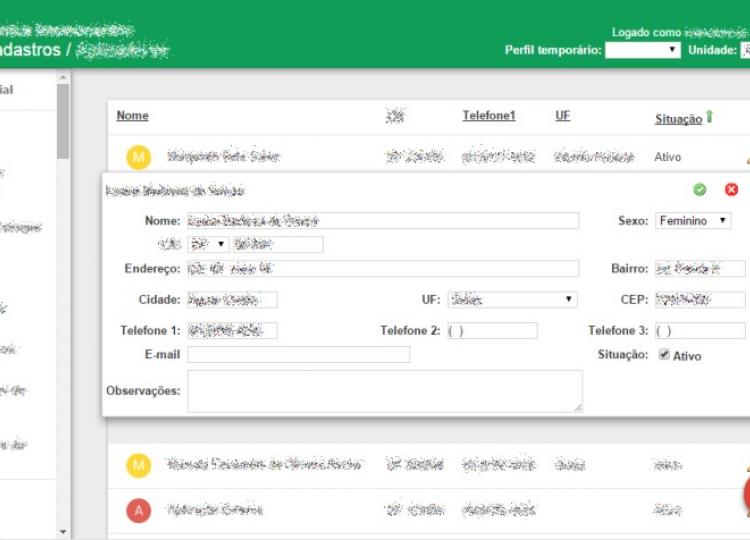Click the Bairro input field
The image size is (750, 540).
click(x=700, y=268)
